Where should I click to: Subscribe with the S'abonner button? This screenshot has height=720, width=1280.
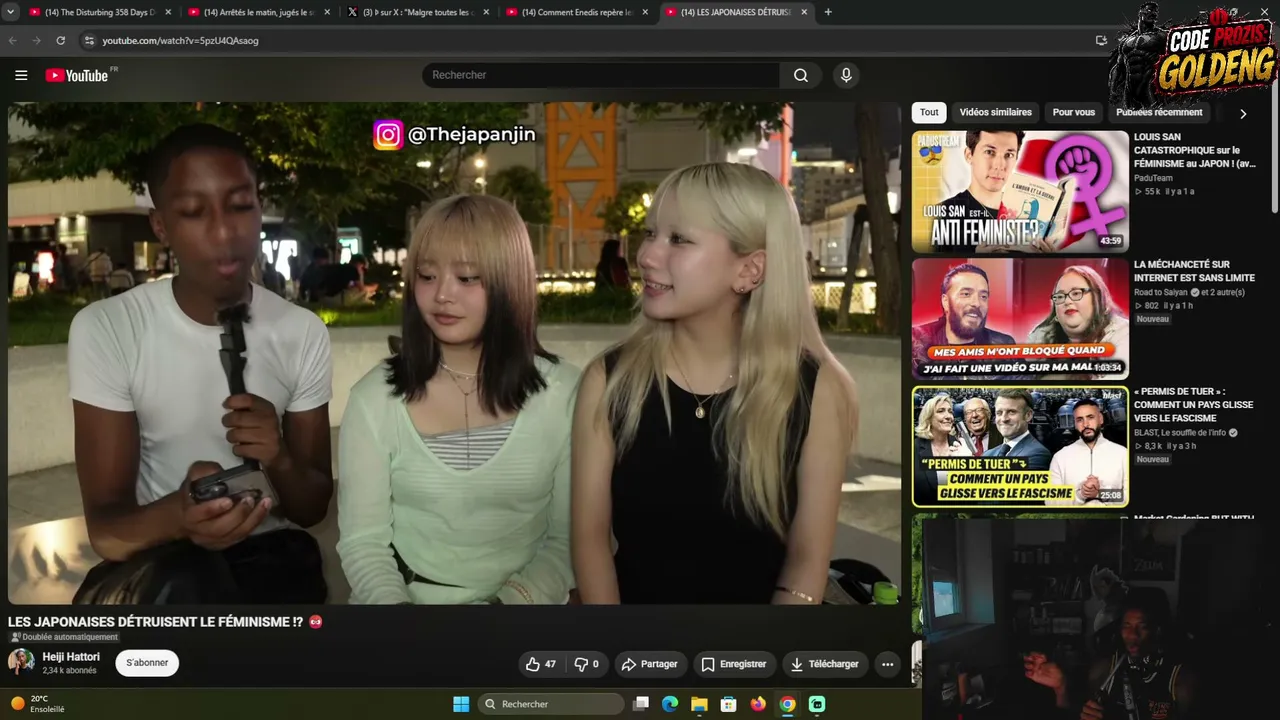[147, 663]
